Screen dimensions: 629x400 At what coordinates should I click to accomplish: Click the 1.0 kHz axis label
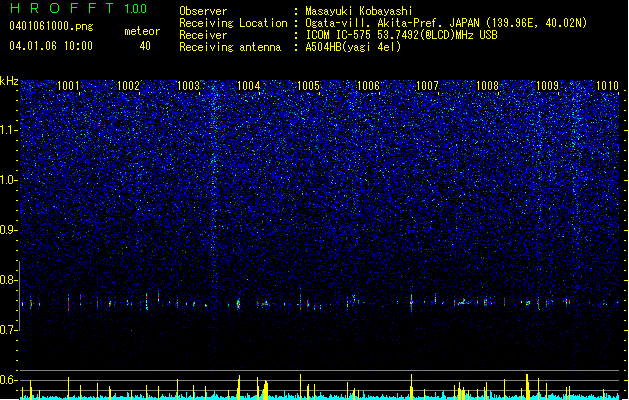coord(8,180)
